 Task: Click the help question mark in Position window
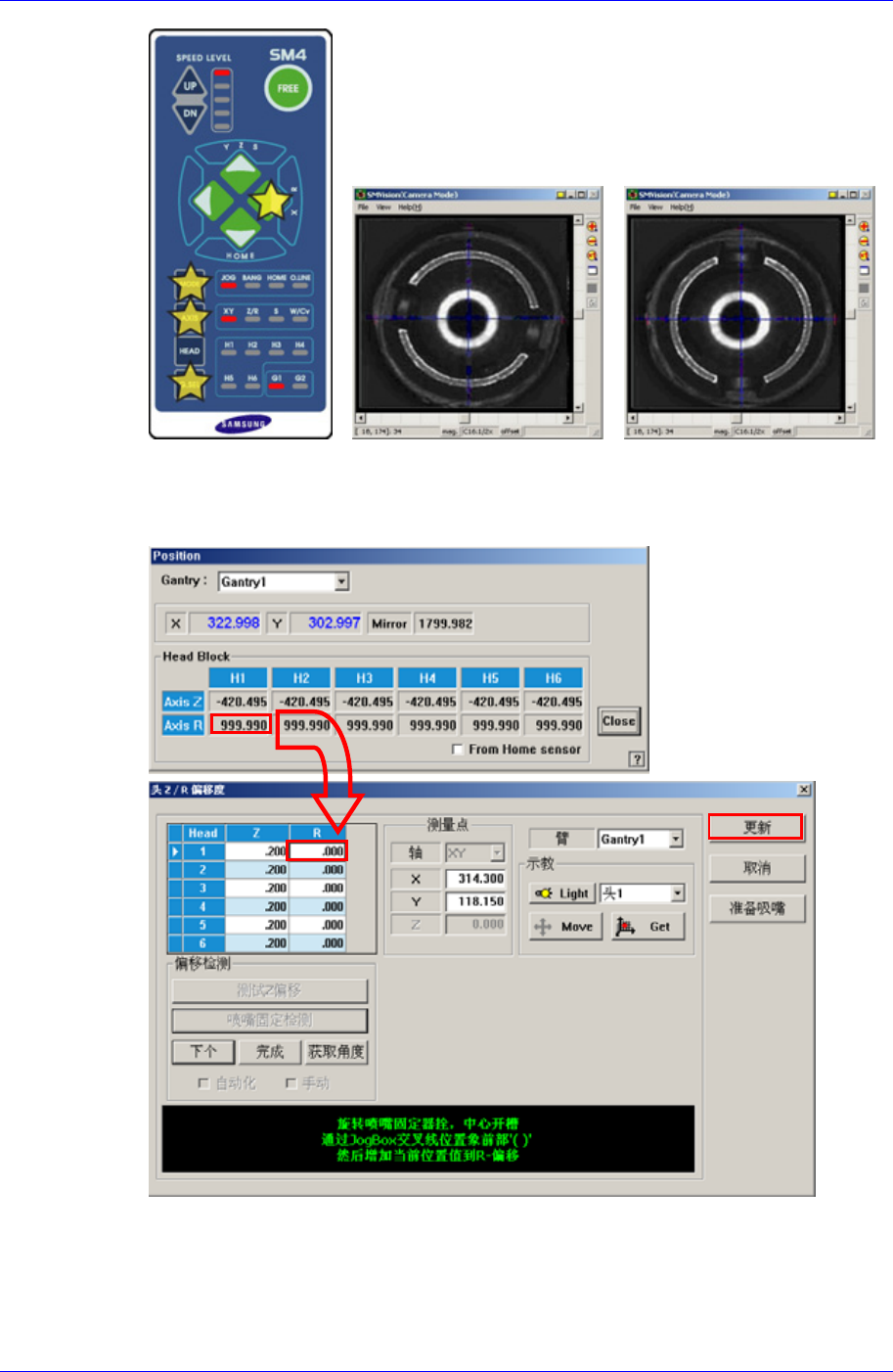point(637,759)
